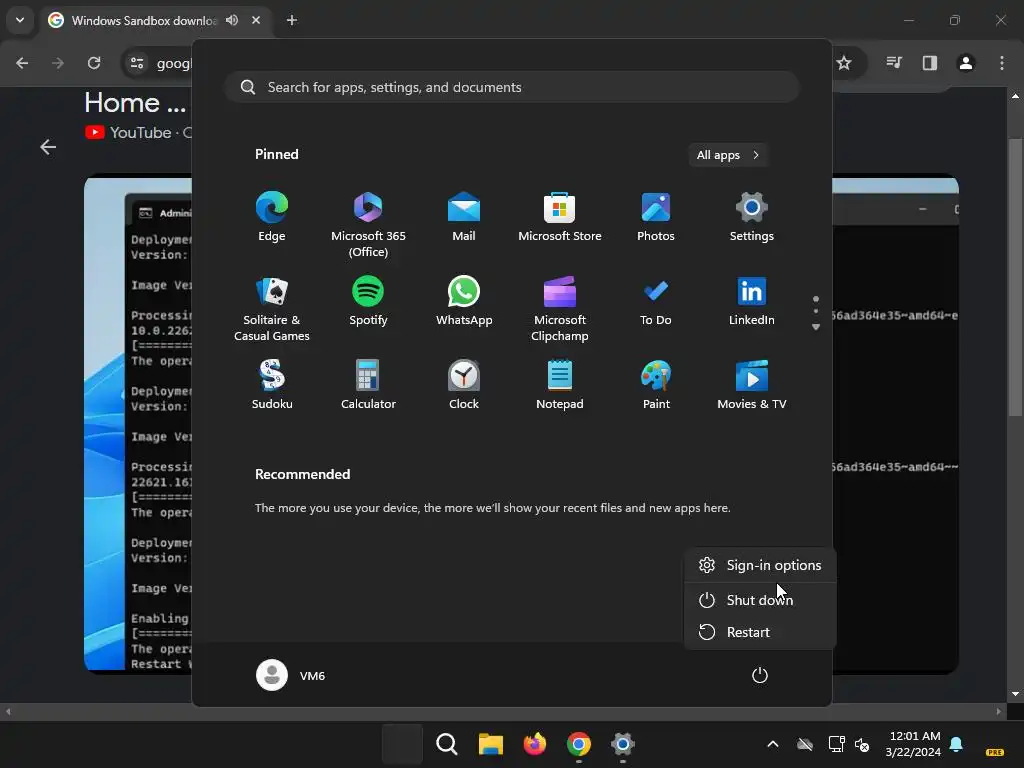Select Shut down from power menu
The width and height of the screenshot is (1024, 768).
pos(760,600)
